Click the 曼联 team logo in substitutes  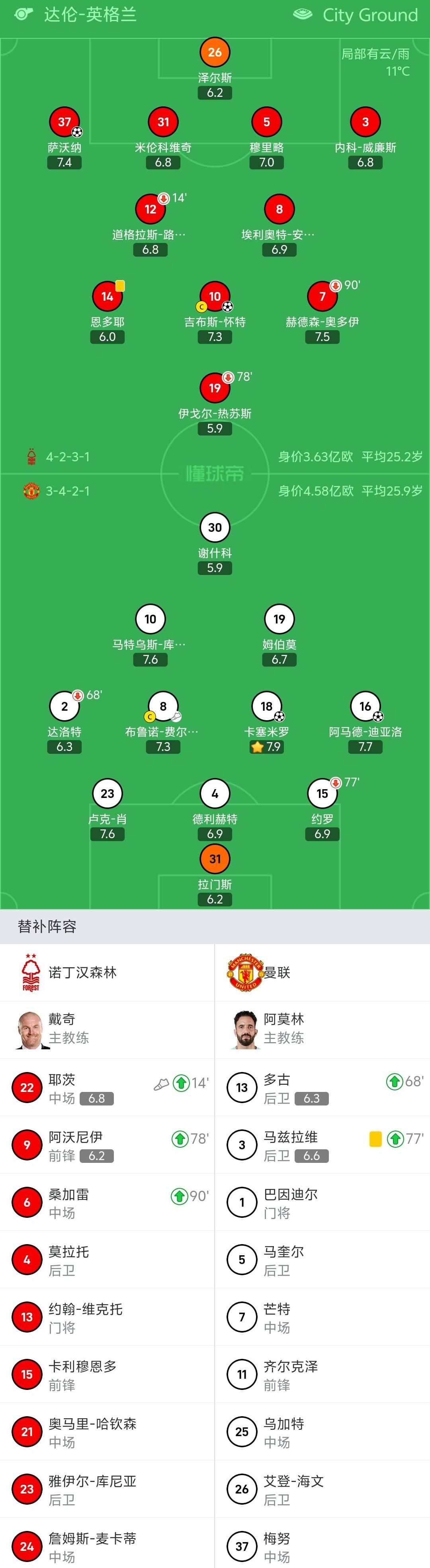245,972
